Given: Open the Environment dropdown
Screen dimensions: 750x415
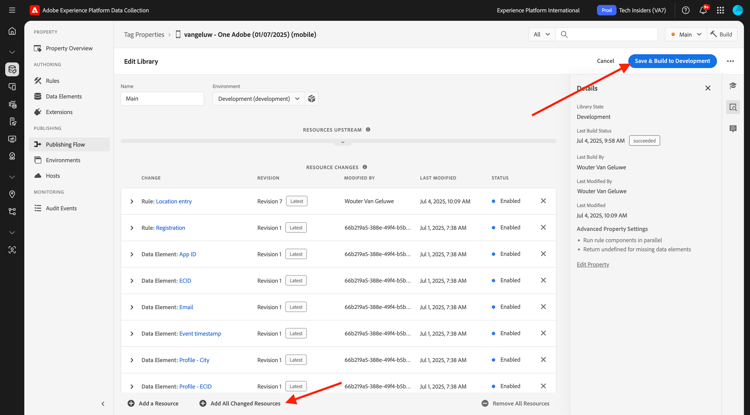Looking at the screenshot, I should (x=259, y=99).
